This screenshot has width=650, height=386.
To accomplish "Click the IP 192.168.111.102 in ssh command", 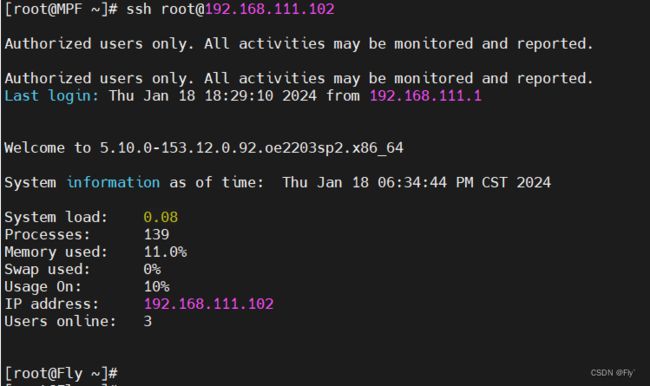I will (x=269, y=9).
